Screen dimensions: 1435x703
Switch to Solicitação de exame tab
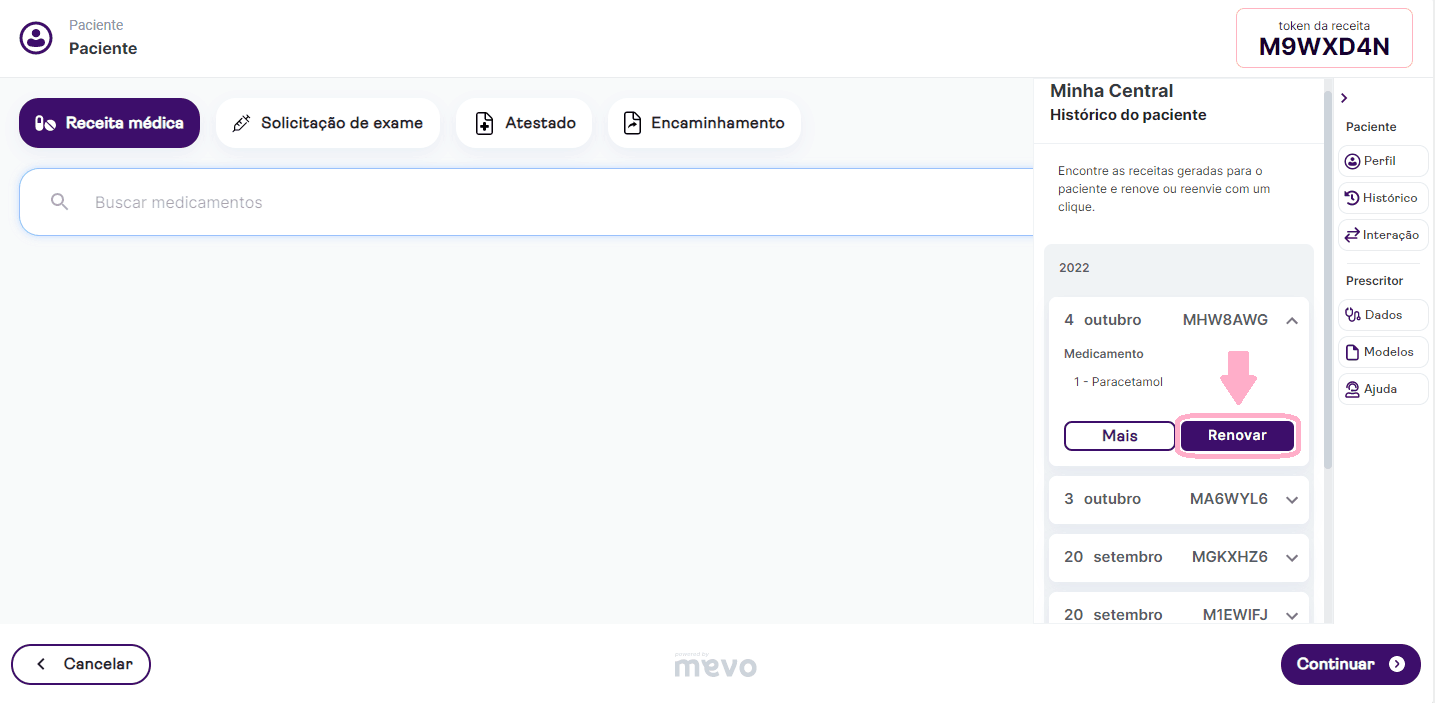(x=327, y=123)
